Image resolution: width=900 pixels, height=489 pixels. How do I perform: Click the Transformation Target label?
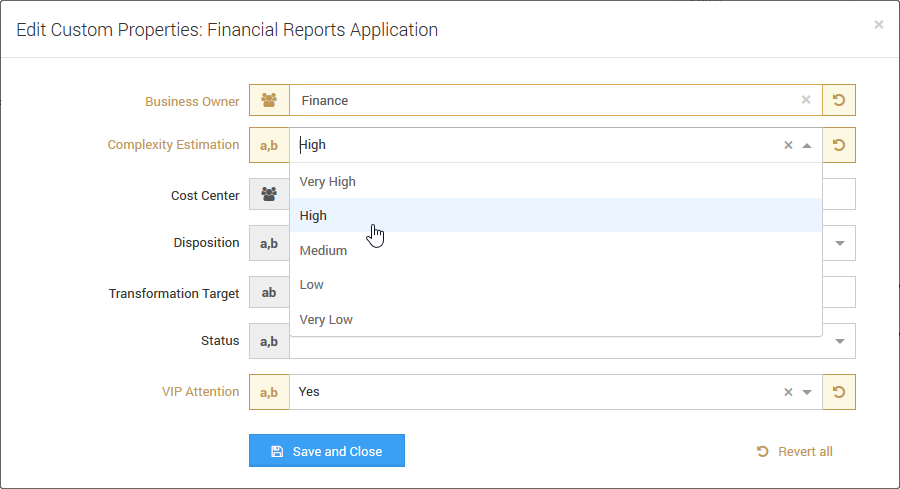(x=174, y=294)
